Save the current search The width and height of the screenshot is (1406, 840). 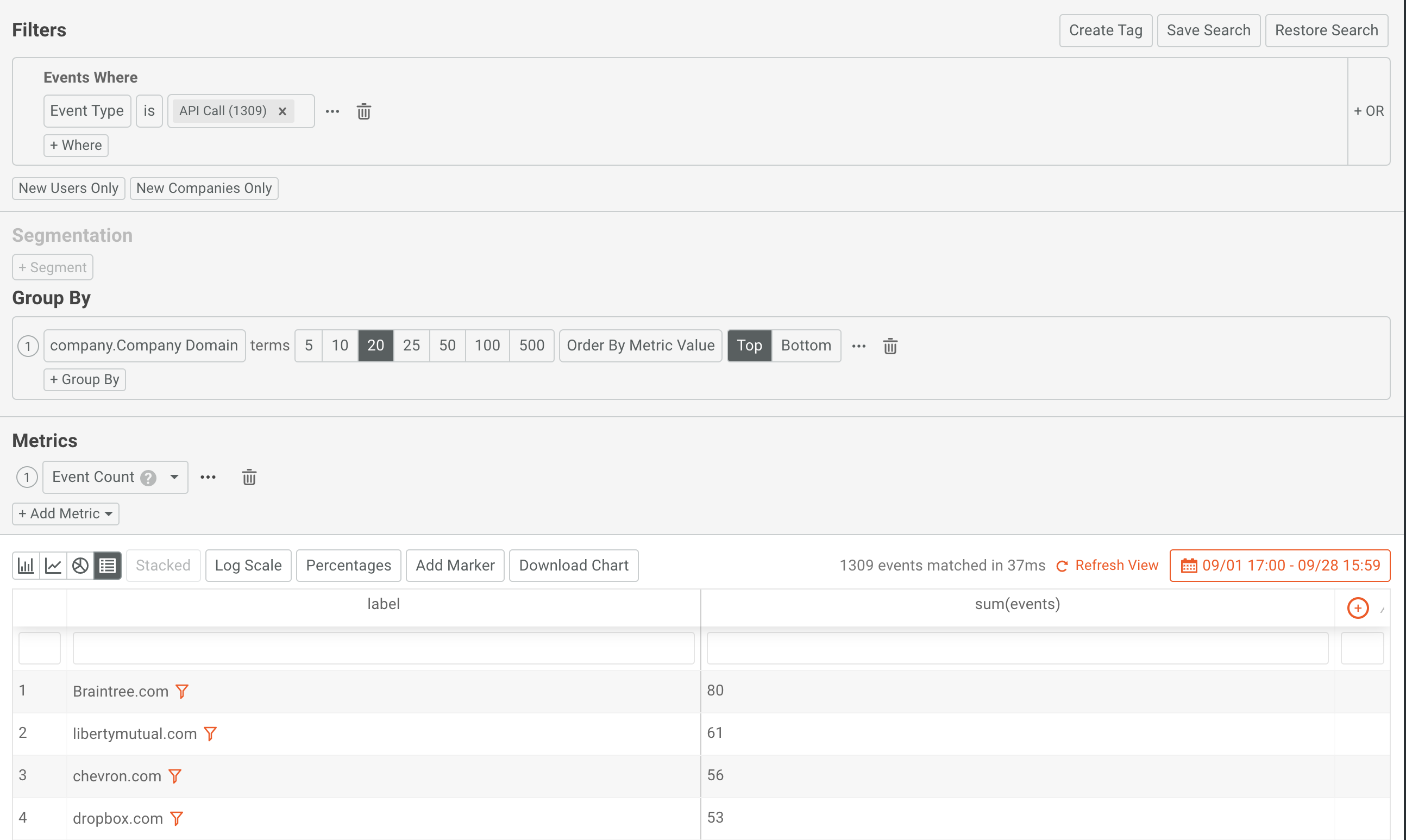[x=1208, y=30]
